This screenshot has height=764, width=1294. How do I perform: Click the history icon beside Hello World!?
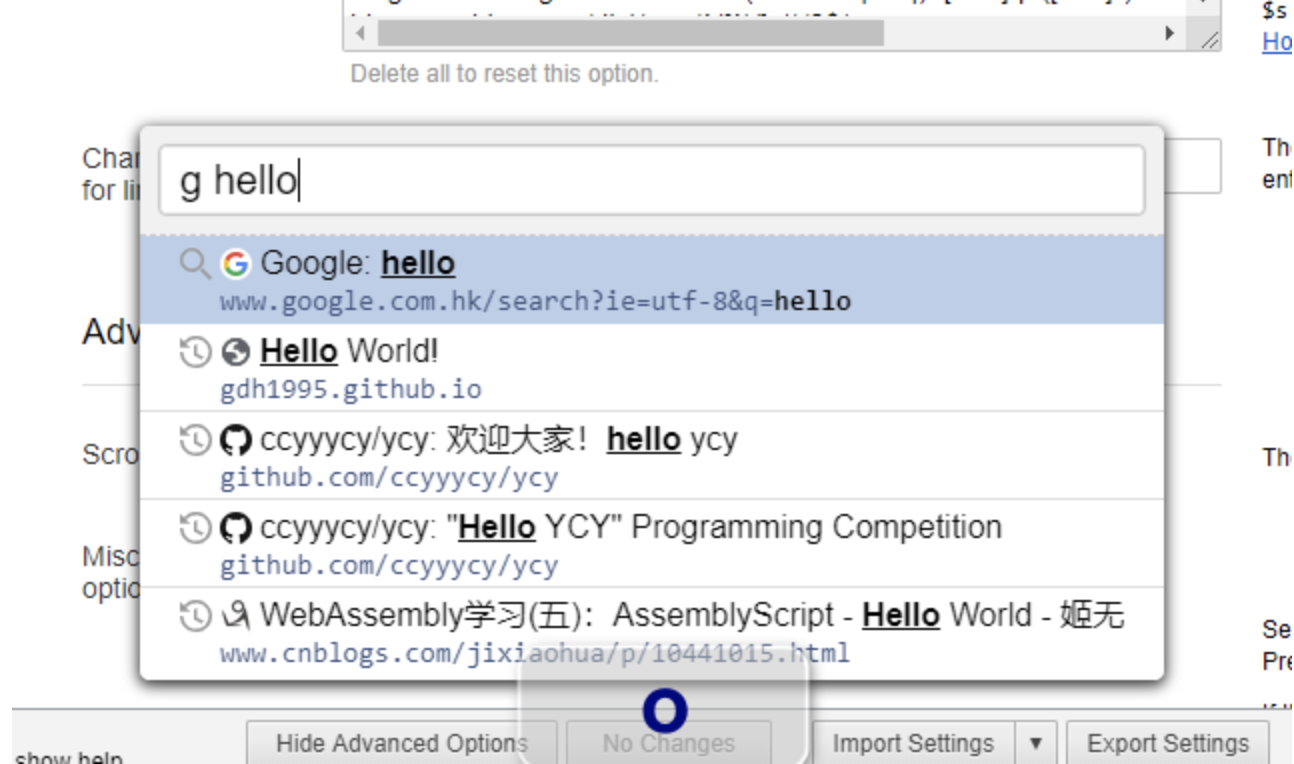194,352
